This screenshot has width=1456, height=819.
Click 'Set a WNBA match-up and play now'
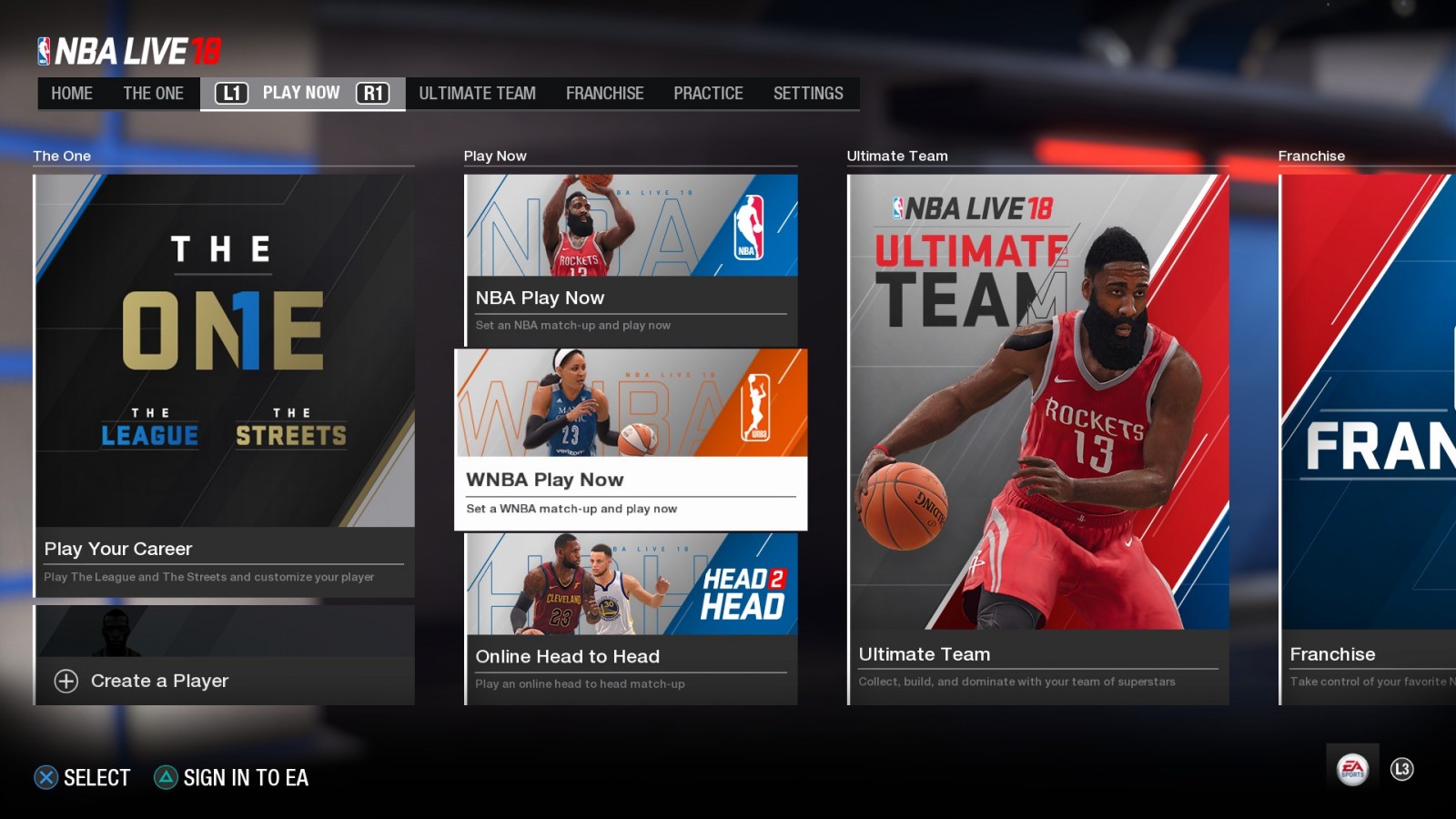(571, 509)
